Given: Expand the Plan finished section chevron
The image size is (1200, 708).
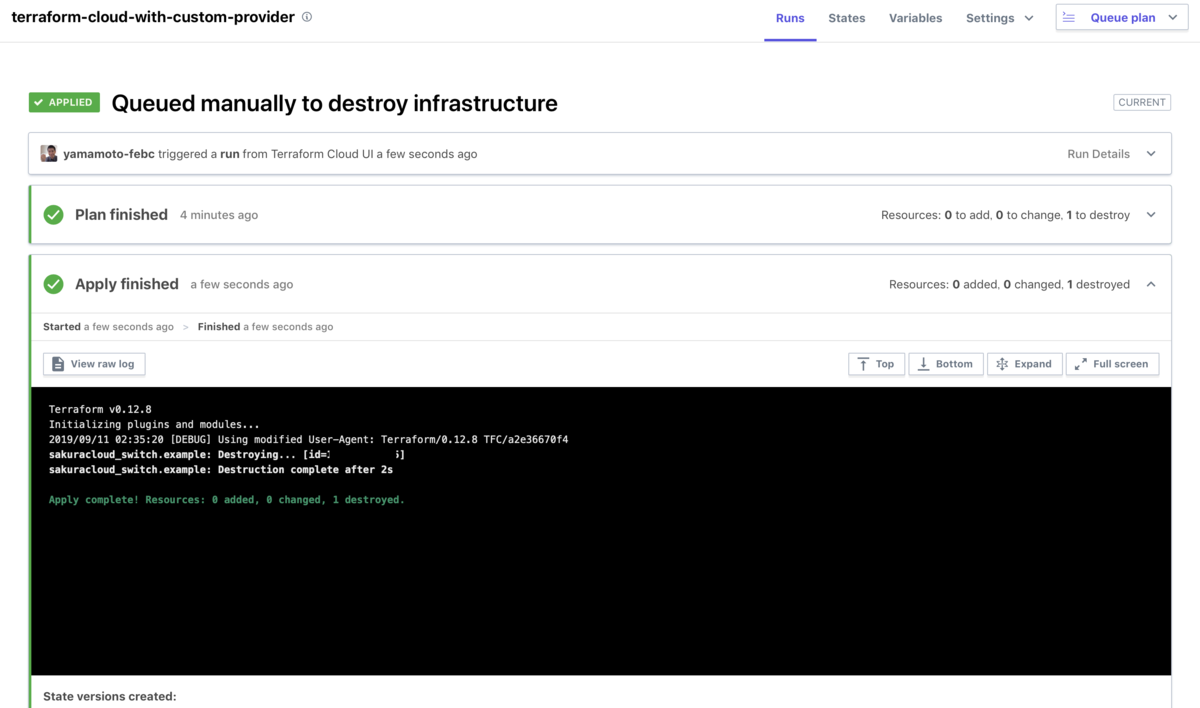Looking at the screenshot, I should (x=1151, y=215).
